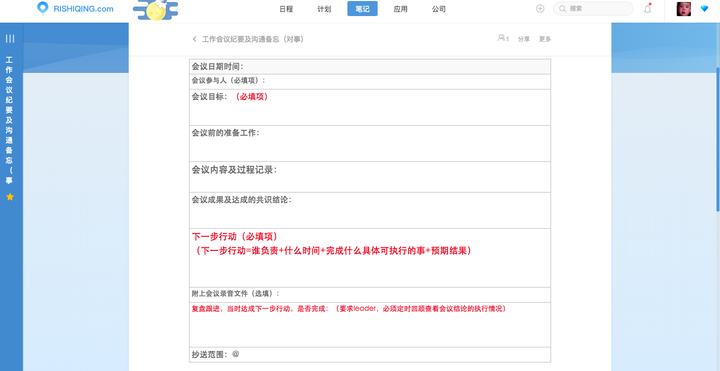Click the blue diamond VIP icon

tap(704, 9)
